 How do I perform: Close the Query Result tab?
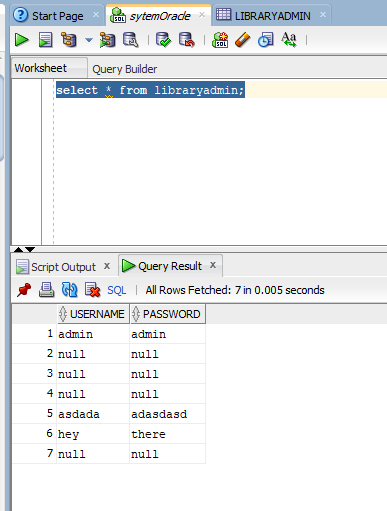(213, 265)
